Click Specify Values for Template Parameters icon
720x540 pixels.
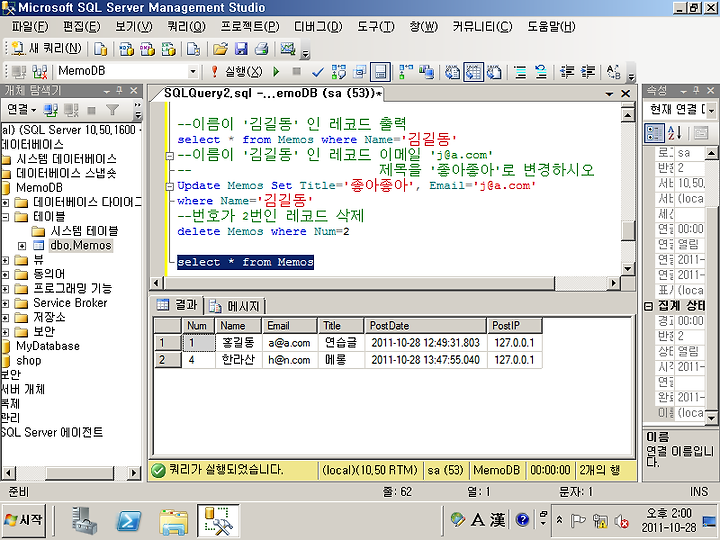(x=613, y=72)
